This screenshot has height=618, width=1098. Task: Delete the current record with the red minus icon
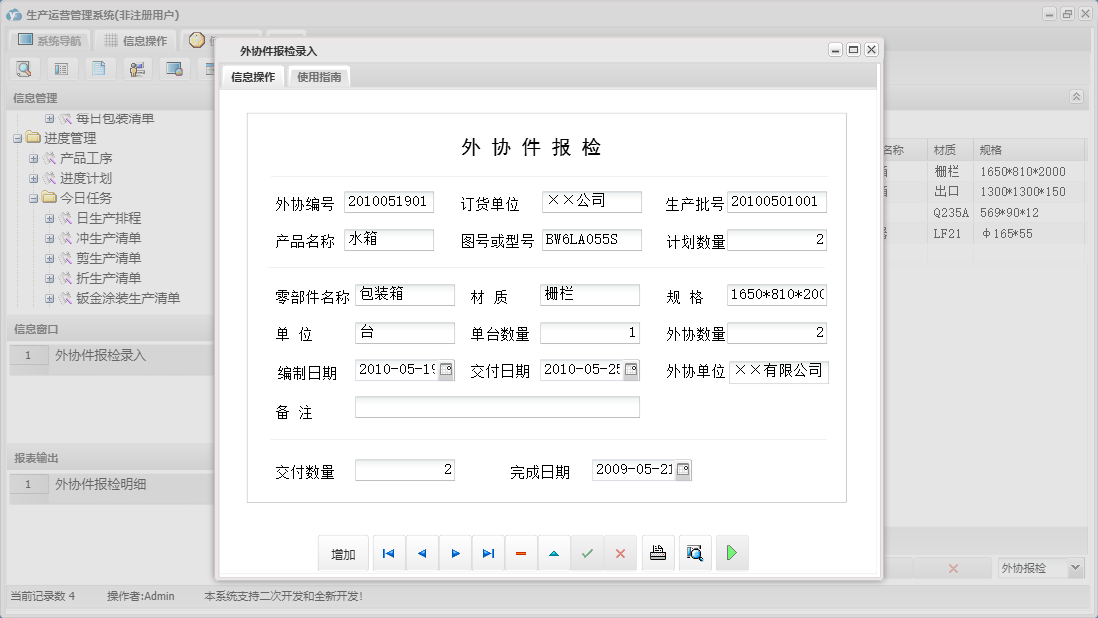point(521,552)
